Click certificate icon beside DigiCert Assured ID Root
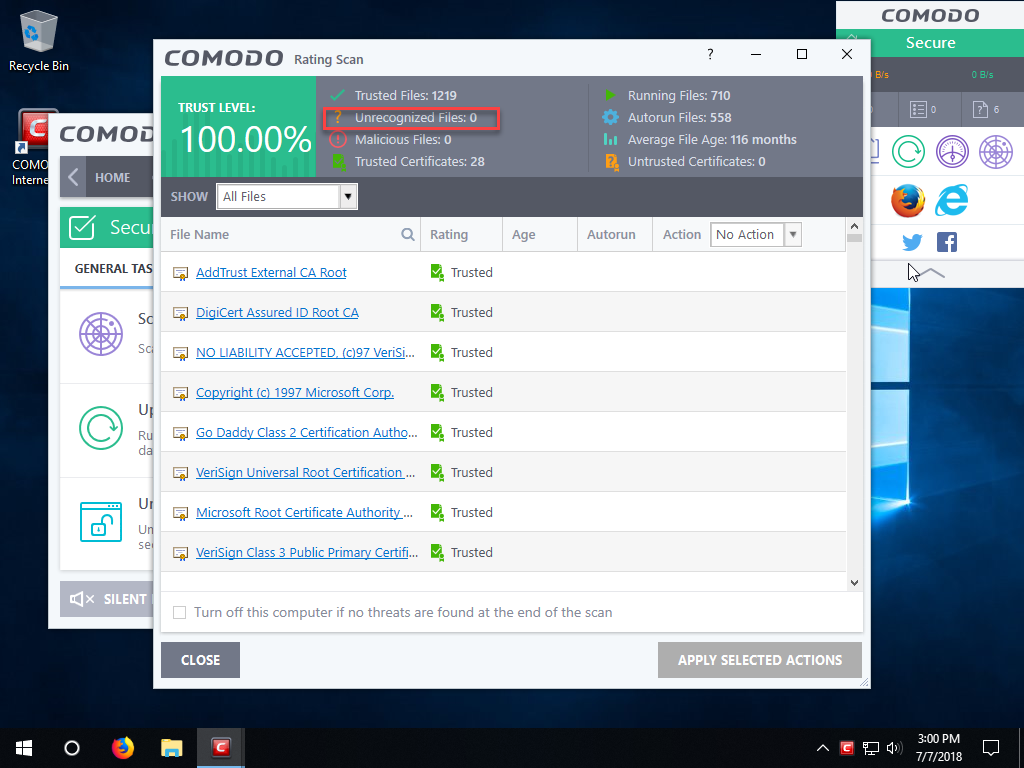Viewport: 1024px width, 768px height. coord(180,313)
